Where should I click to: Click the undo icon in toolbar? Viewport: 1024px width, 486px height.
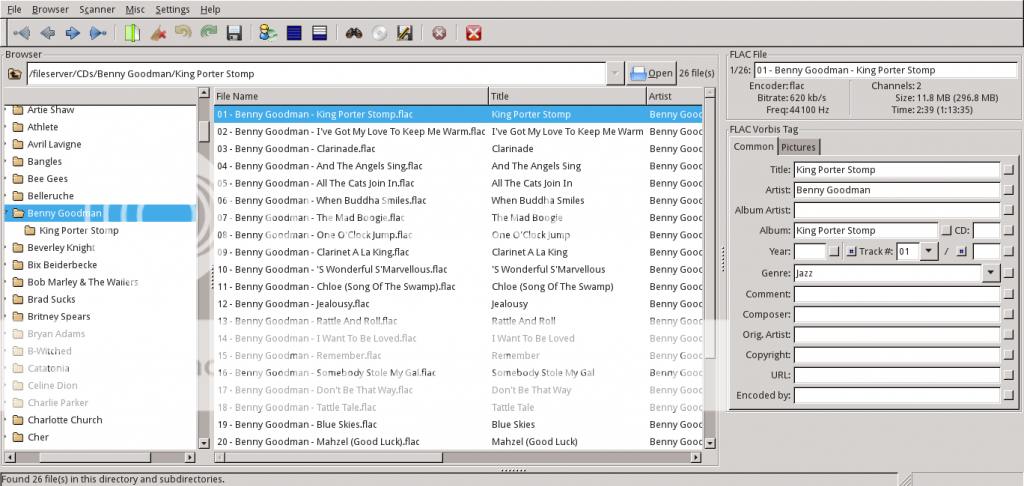183,33
